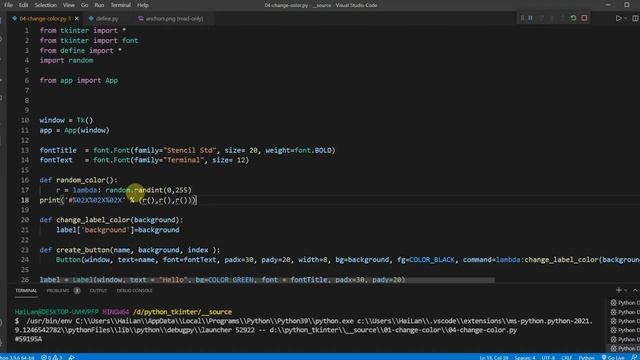Pause the debugger from the debug toolbar

[530, 18]
